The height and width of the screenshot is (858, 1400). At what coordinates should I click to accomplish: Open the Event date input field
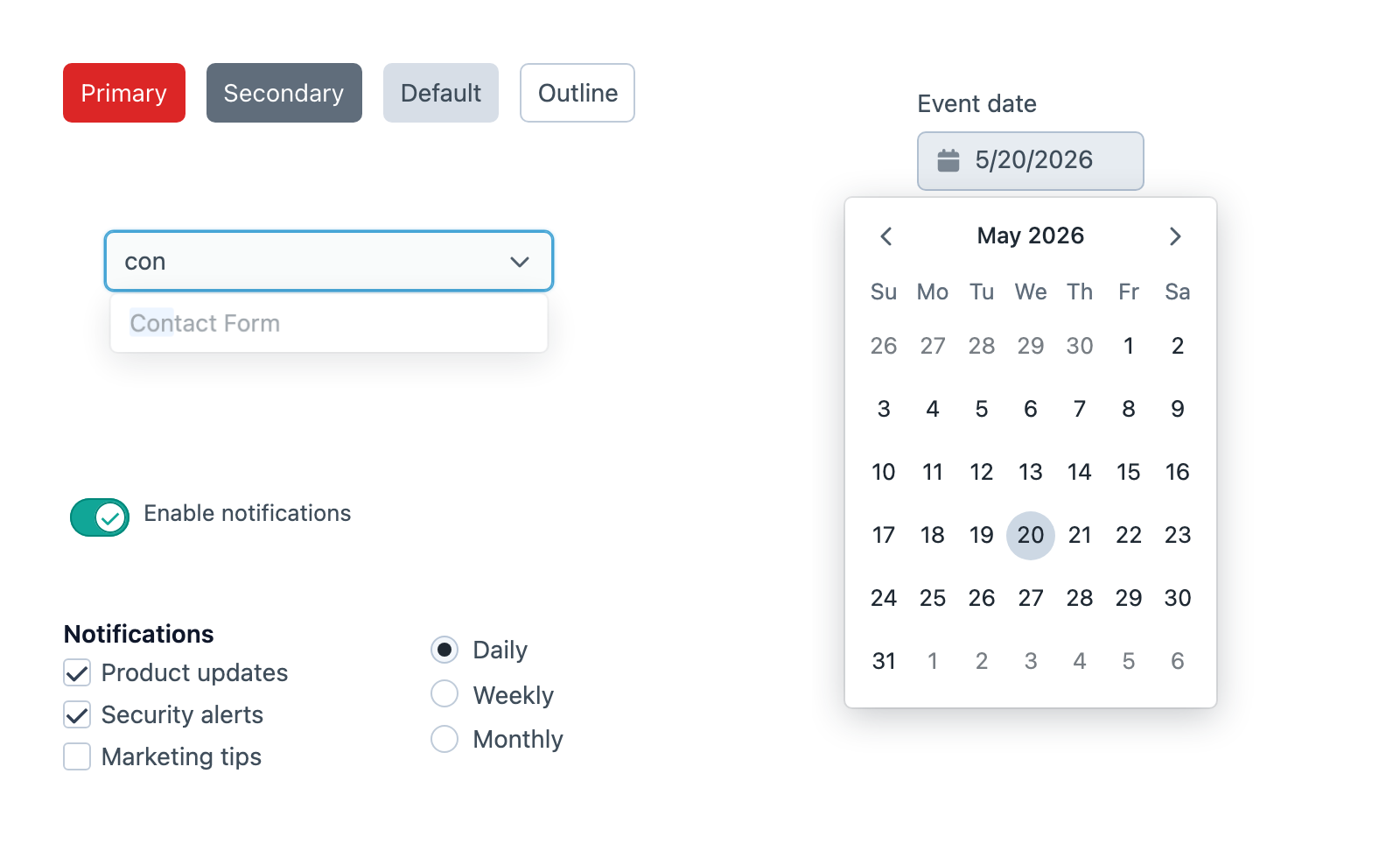[x=1031, y=161]
